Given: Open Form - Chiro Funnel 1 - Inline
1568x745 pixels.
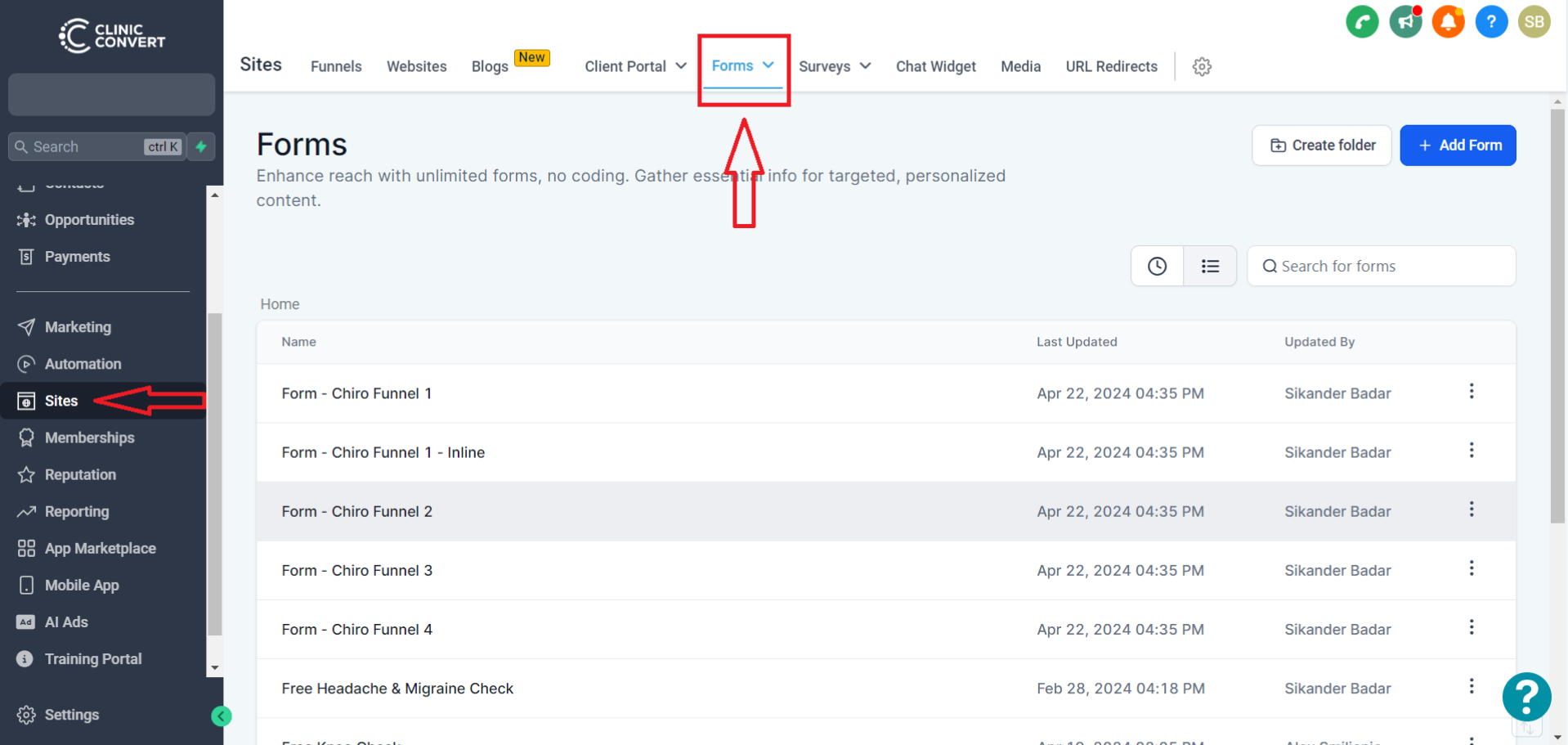Looking at the screenshot, I should click(383, 452).
